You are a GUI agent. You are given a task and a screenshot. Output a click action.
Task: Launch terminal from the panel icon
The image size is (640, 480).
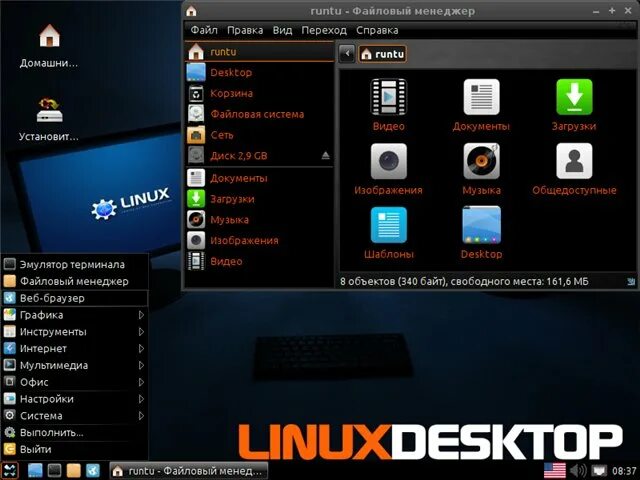[54, 471]
